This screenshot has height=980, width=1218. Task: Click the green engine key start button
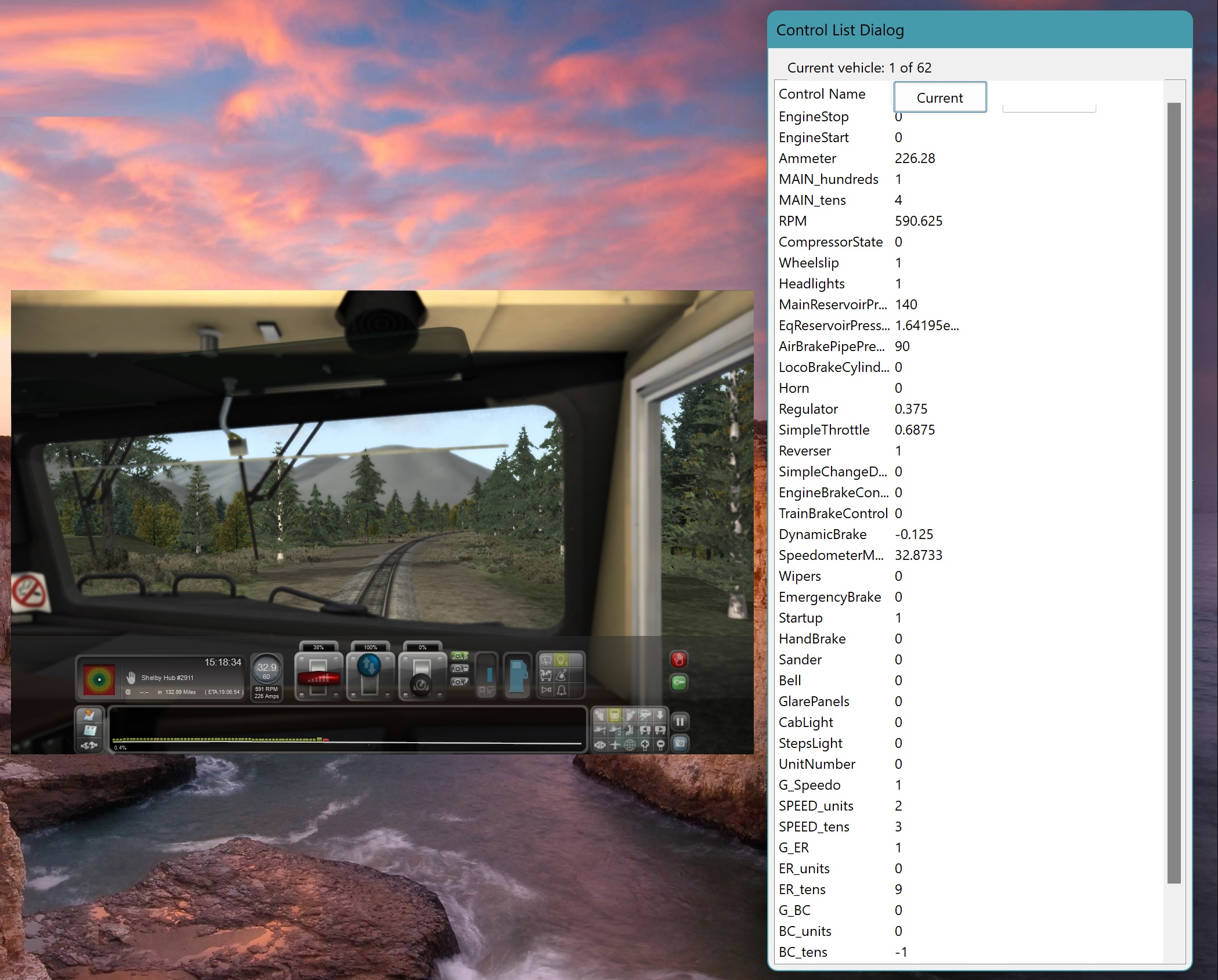point(679,682)
